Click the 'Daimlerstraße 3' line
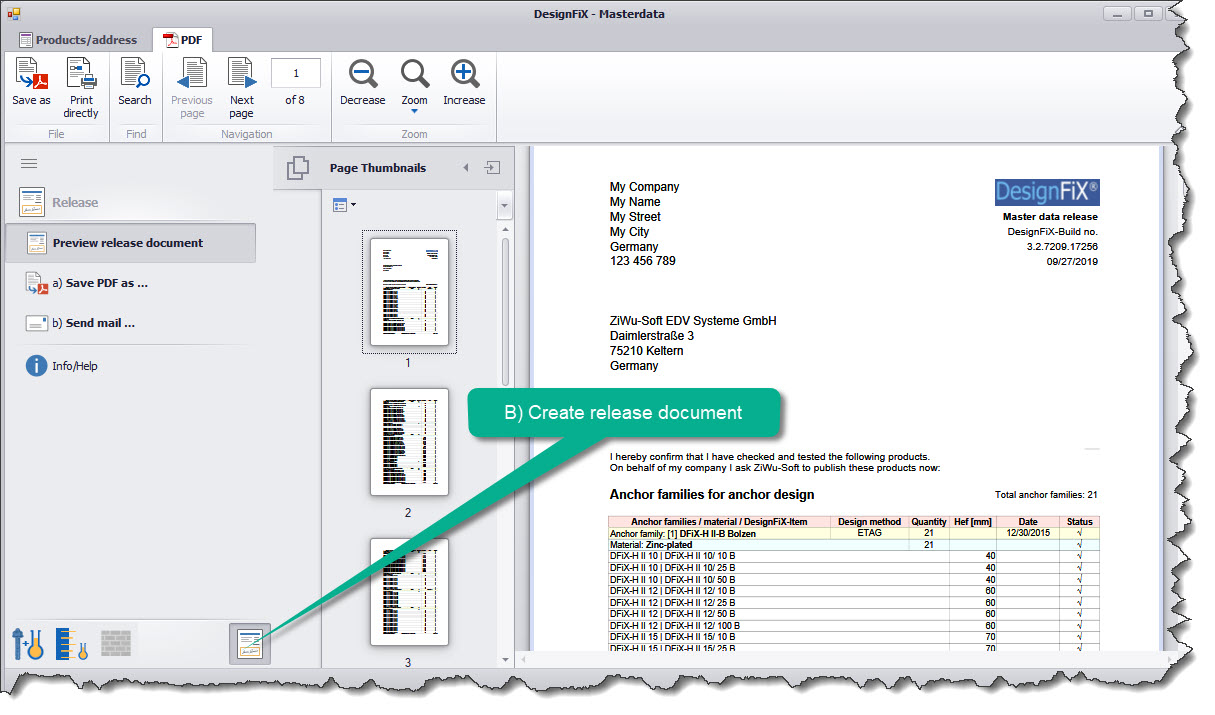The image size is (1215, 715). tap(650, 336)
